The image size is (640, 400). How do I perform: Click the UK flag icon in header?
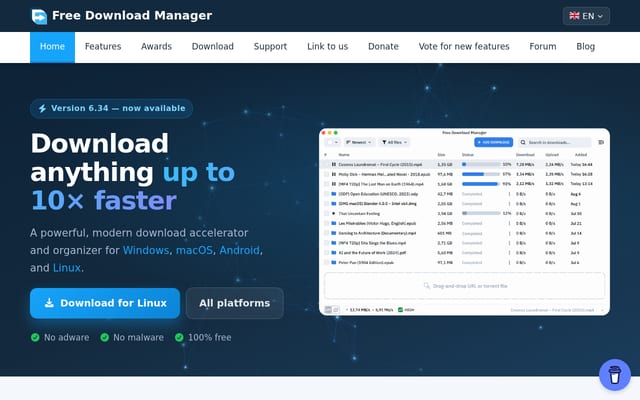(574, 16)
